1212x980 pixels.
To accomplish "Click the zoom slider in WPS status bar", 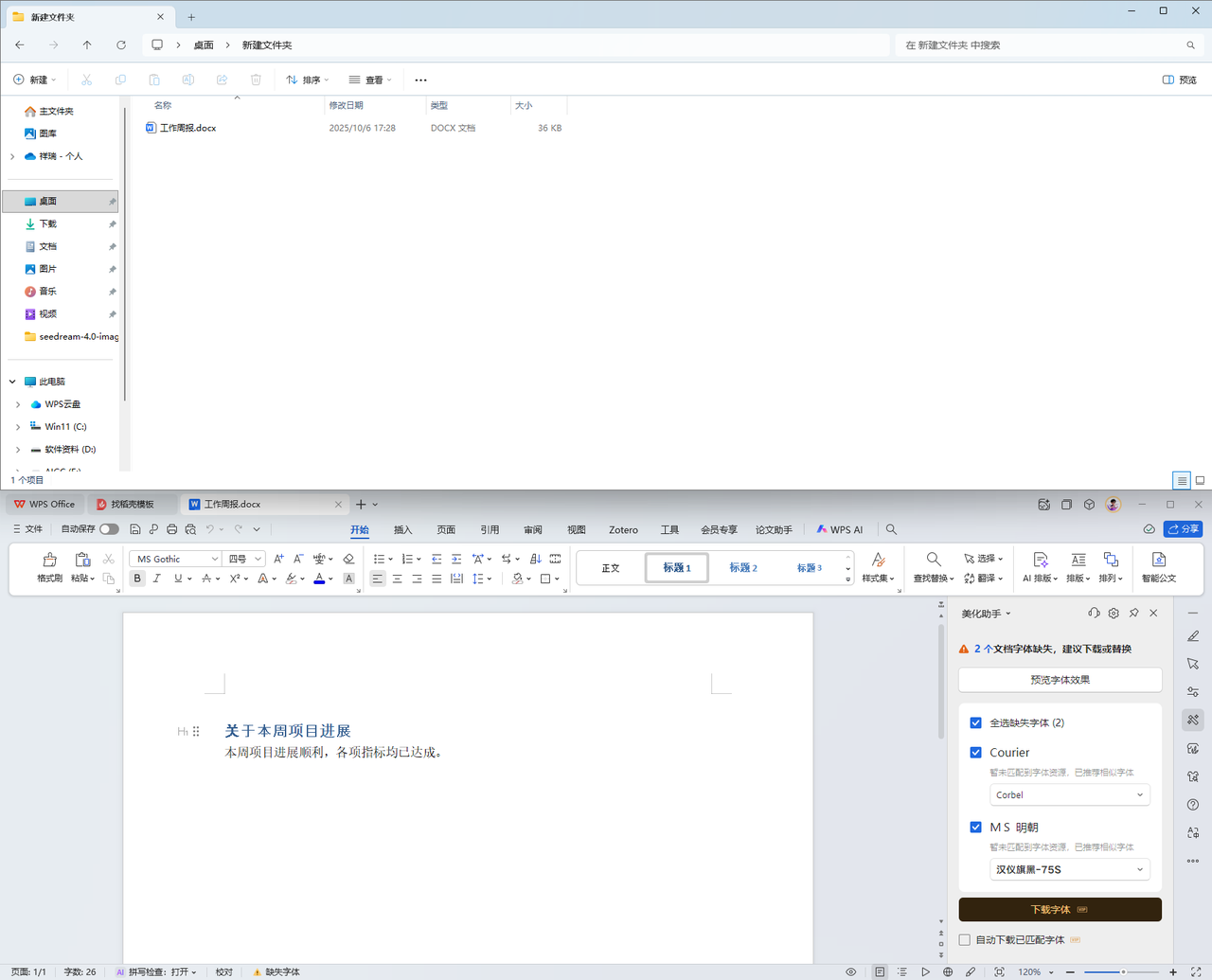I will [1122, 971].
